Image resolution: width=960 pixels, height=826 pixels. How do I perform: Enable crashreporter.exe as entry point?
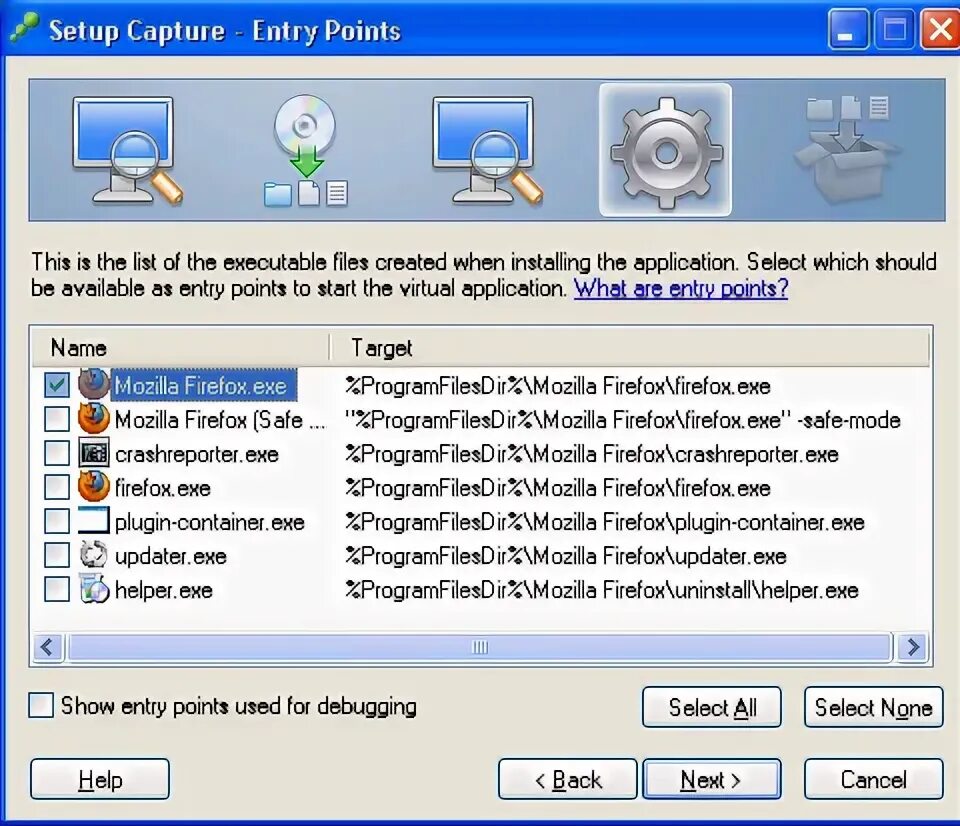(57, 454)
